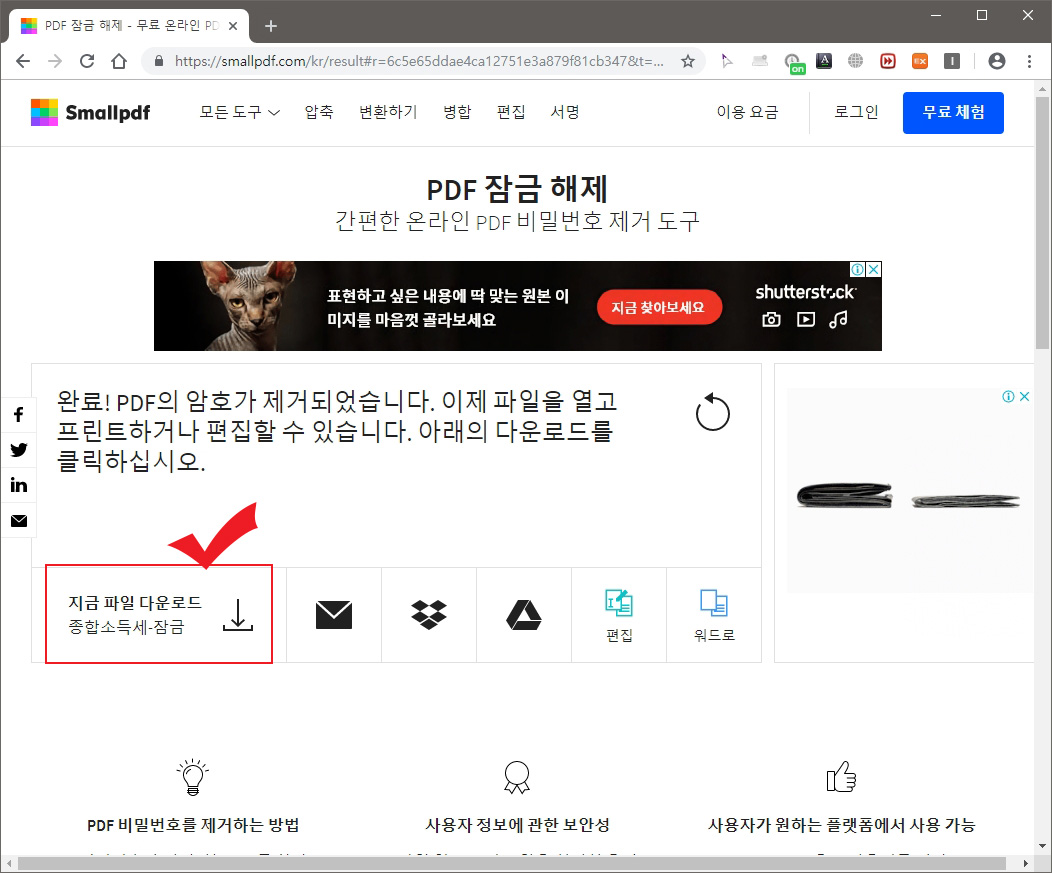The height and width of the screenshot is (873, 1052).
Task: Click 지금 파일 다운로드 button
Action: pos(159,615)
